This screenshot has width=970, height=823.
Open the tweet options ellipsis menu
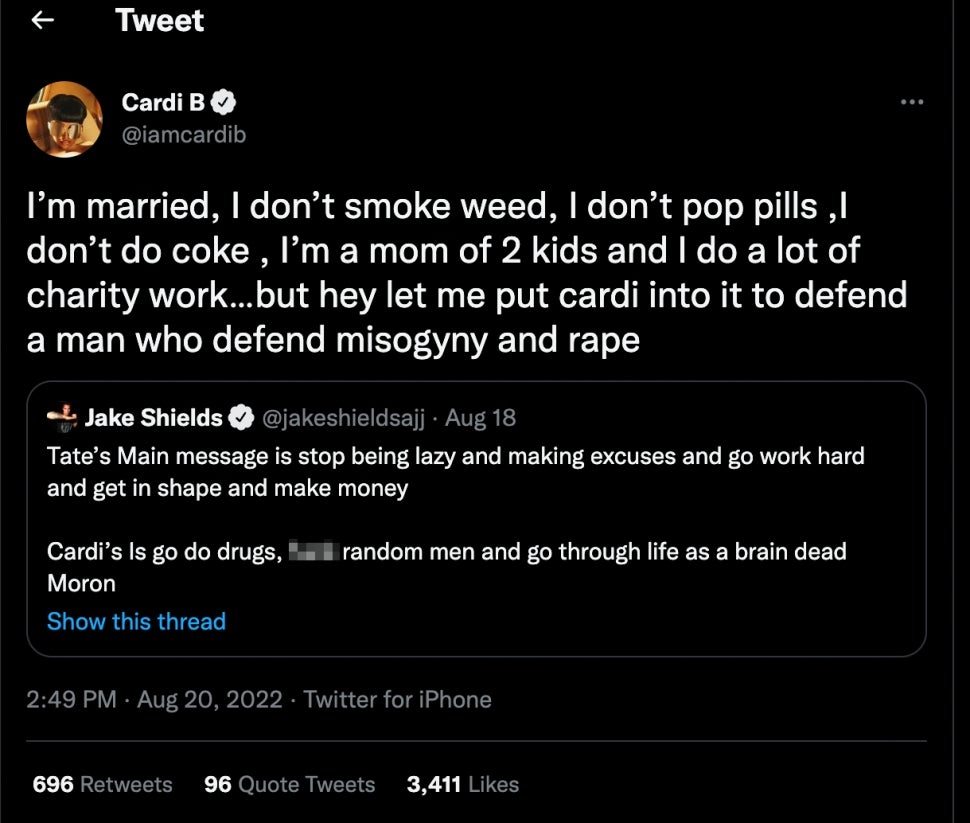[912, 101]
